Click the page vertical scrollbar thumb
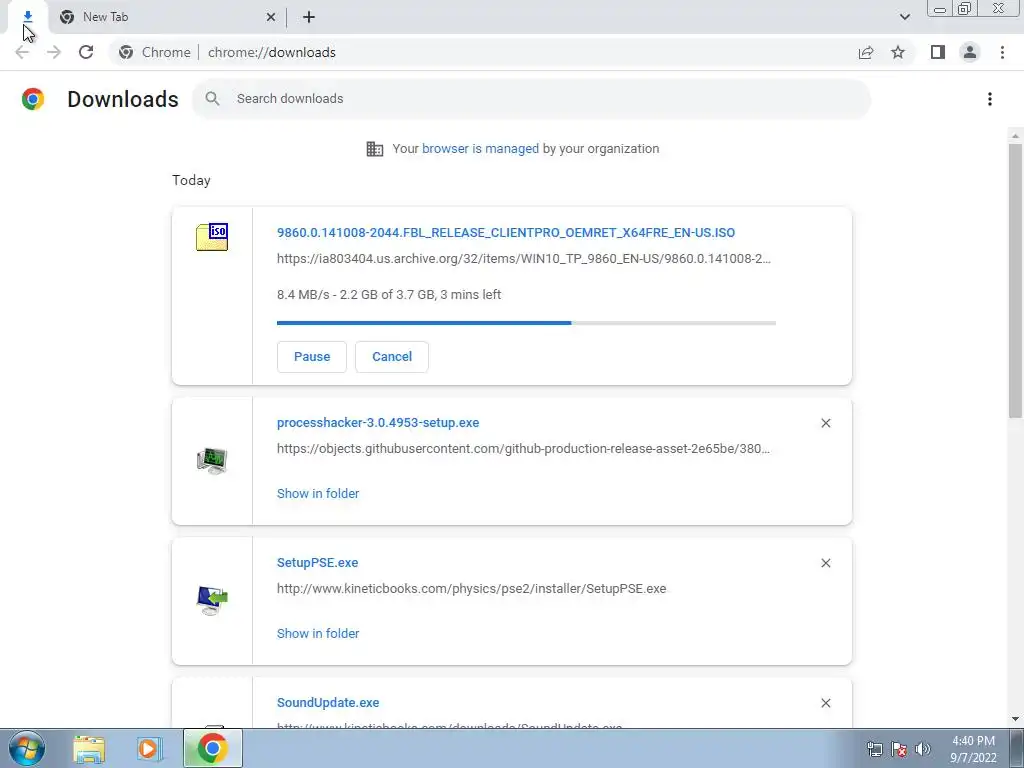 (1015, 281)
